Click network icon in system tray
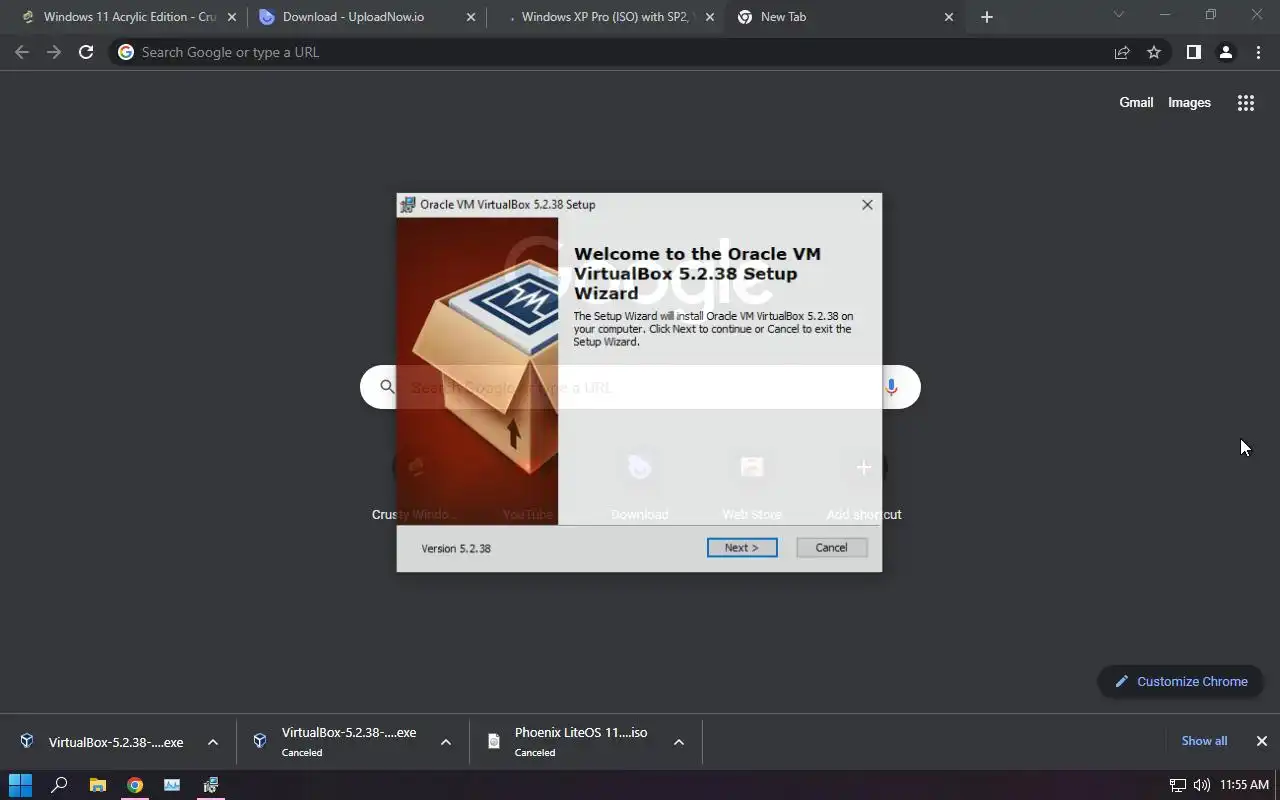 tap(1178, 785)
